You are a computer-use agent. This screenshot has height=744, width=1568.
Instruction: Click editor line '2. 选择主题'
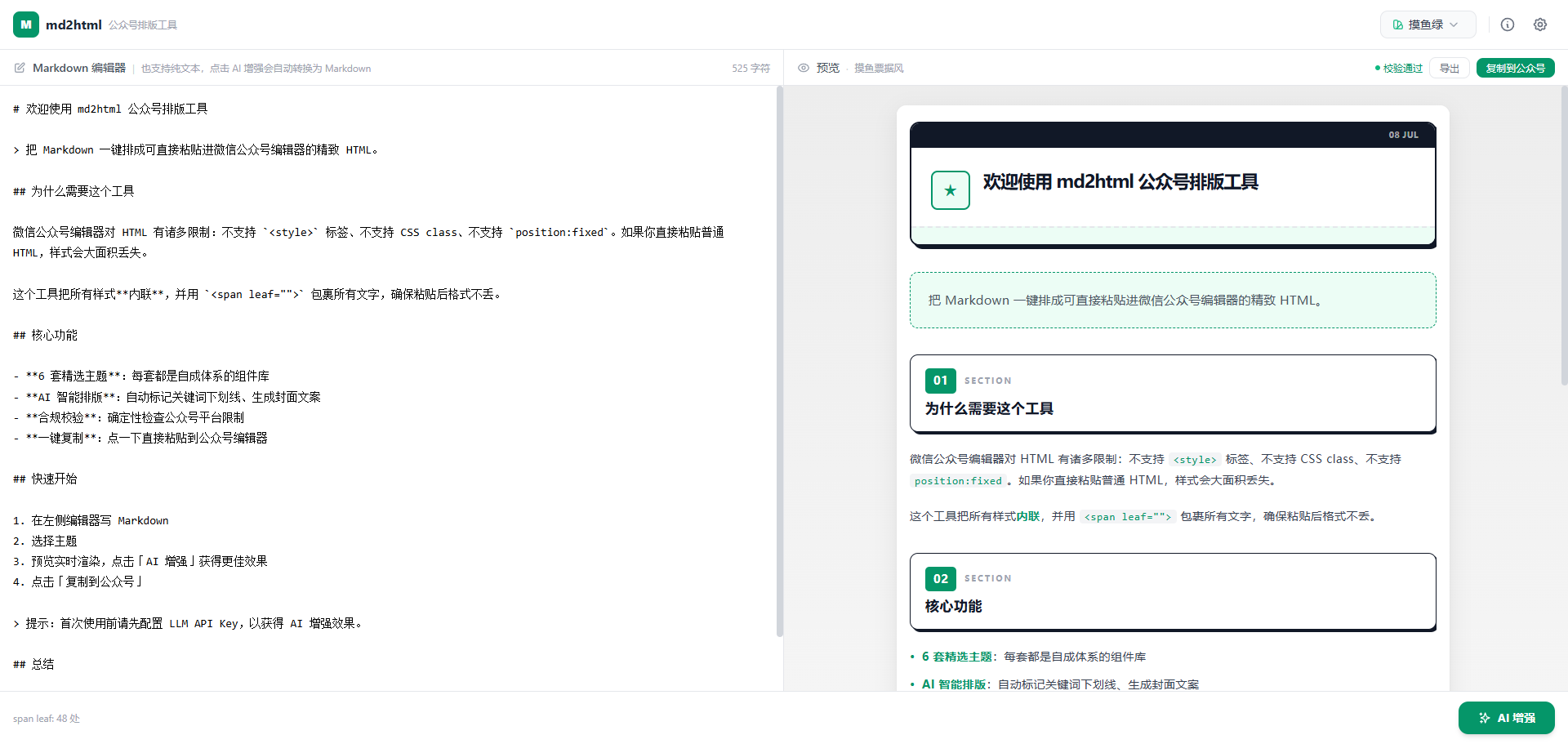pyautogui.click(x=45, y=541)
